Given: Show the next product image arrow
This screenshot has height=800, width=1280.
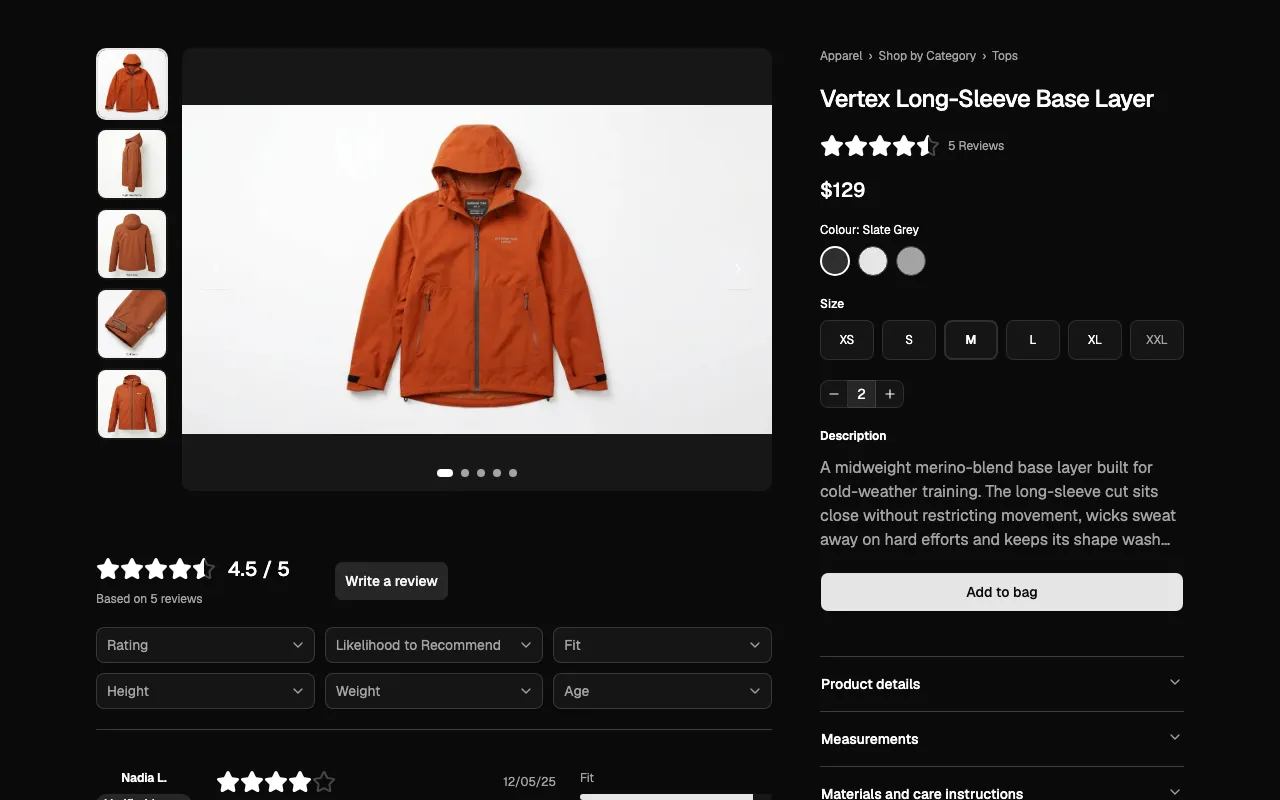Looking at the screenshot, I should click(x=738, y=269).
